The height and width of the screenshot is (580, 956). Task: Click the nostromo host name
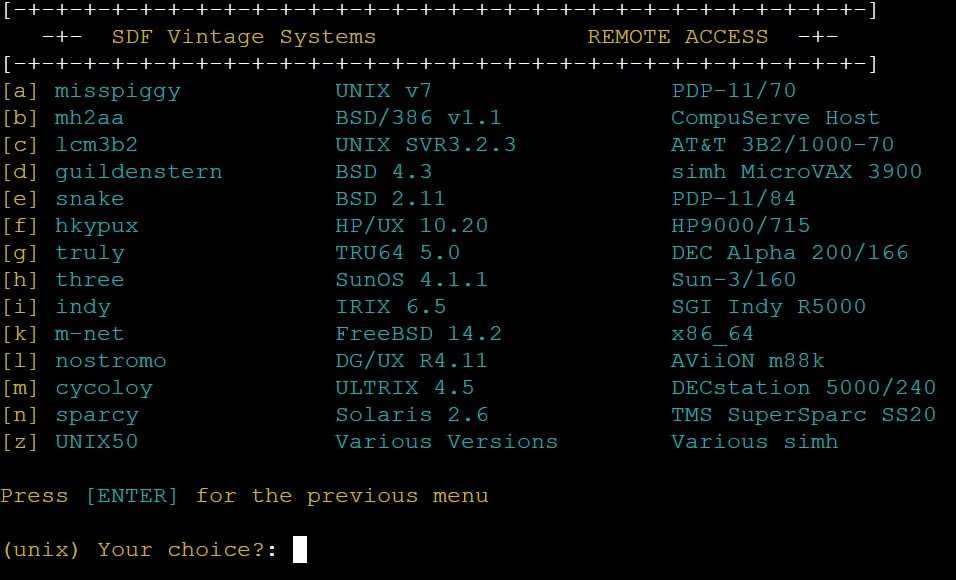(x=111, y=361)
